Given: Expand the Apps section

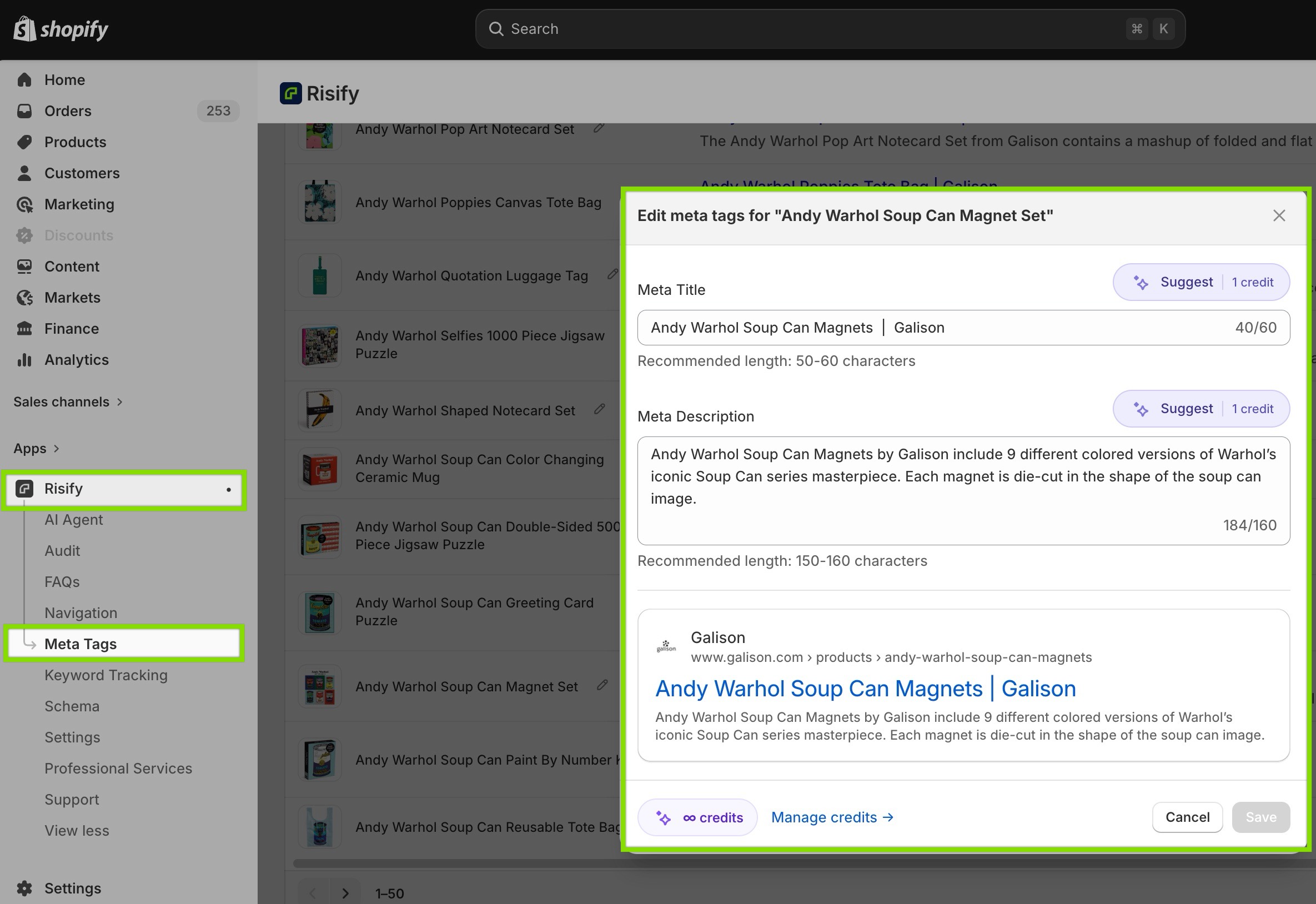Looking at the screenshot, I should click(36, 449).
